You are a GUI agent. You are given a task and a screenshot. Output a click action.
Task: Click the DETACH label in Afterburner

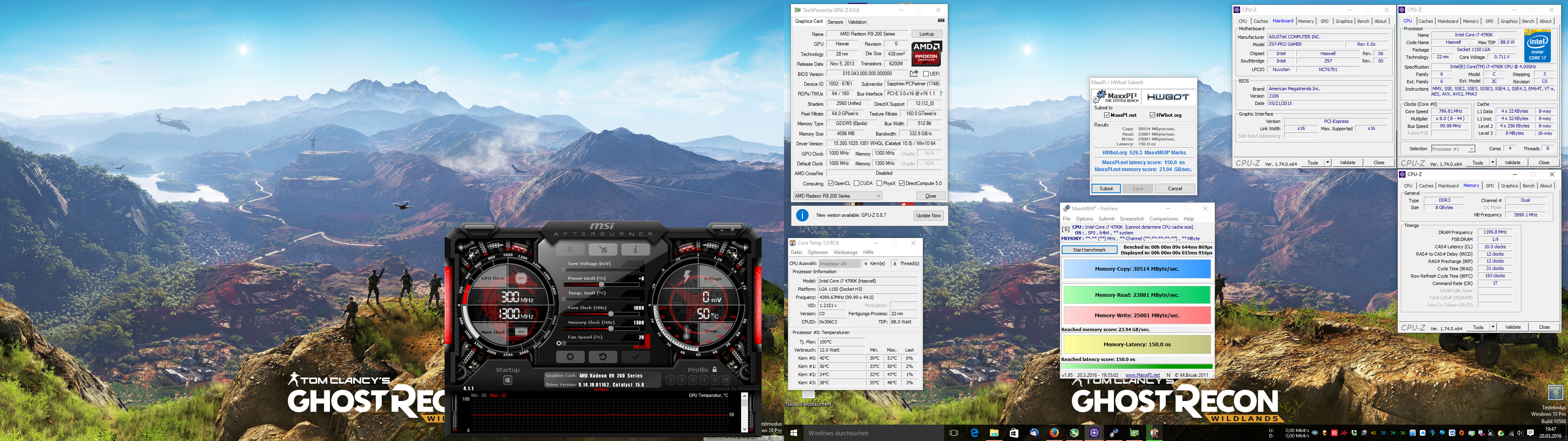(x=601, y=389)
